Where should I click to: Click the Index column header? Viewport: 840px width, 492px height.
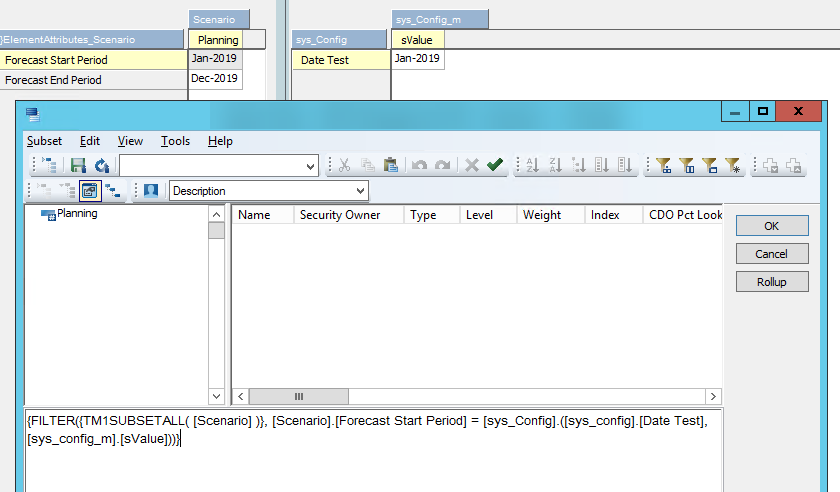pyautogui.click(x=614, y=215)
